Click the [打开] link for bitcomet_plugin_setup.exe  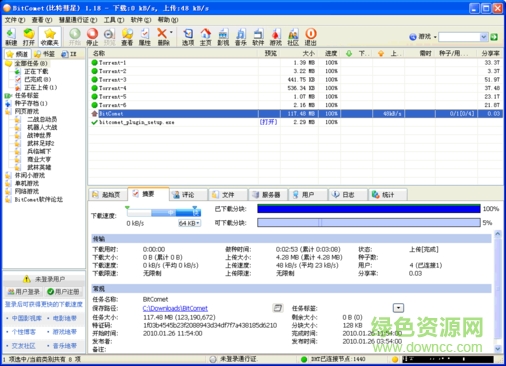pos(269,122)
